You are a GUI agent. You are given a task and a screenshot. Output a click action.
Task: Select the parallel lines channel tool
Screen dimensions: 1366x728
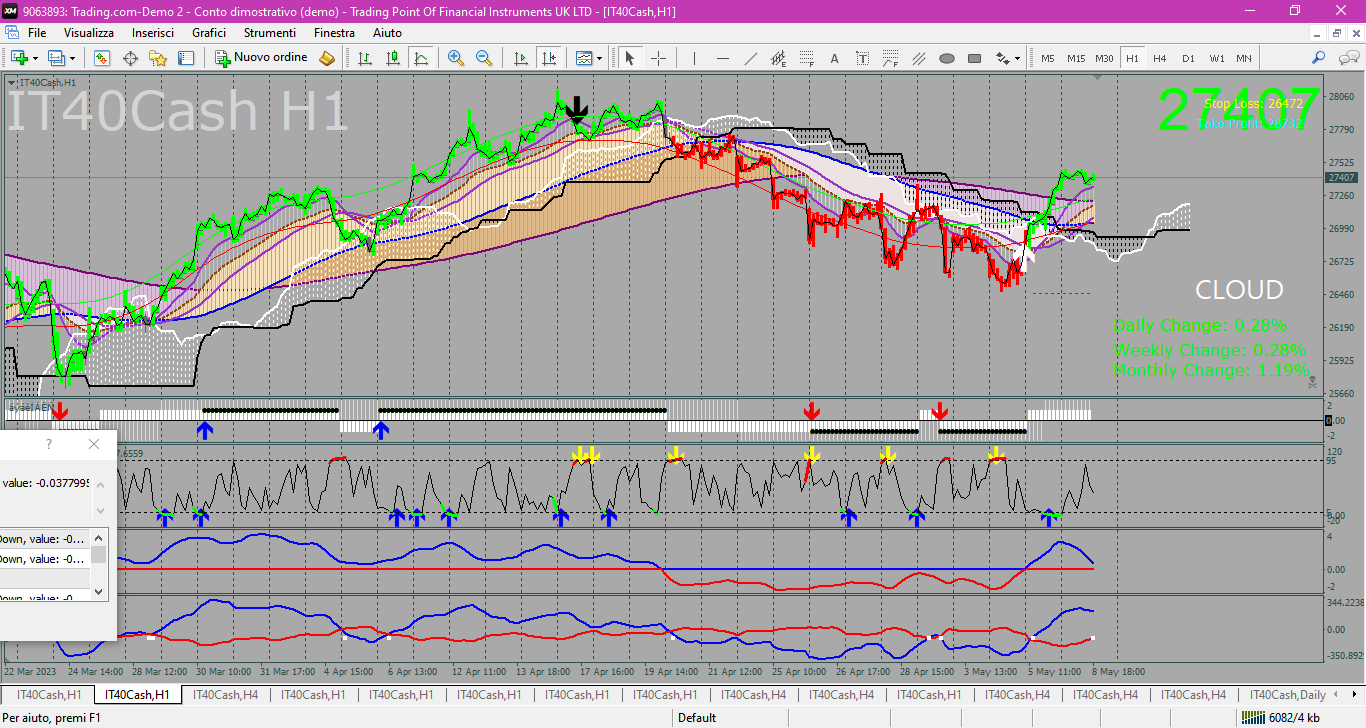coord(918,58)
